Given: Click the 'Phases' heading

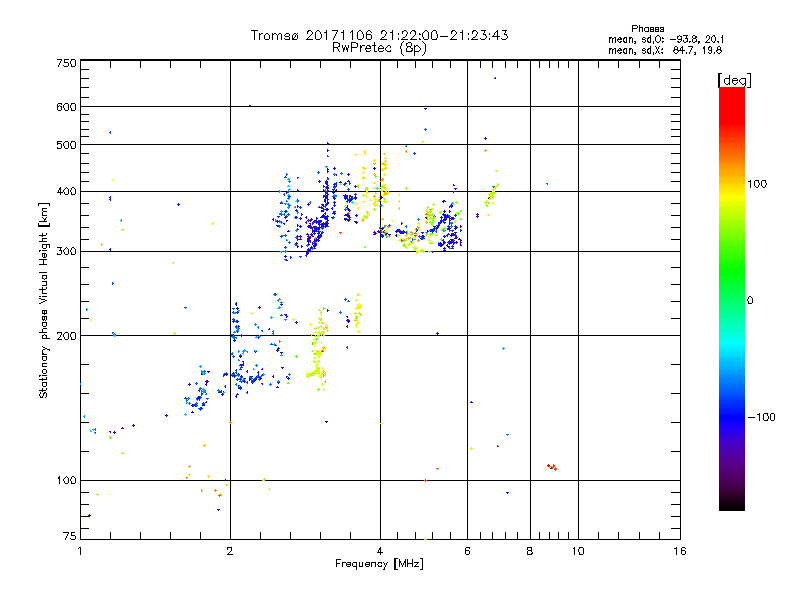Looking at the screenshot, I should pos(647,29).
